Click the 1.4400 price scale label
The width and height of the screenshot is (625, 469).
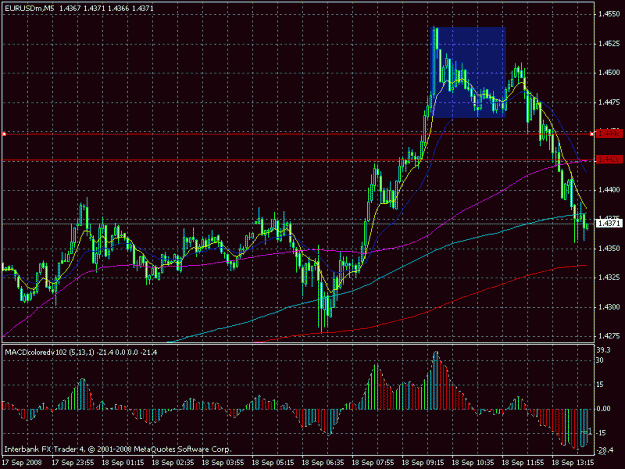[609, 190]
